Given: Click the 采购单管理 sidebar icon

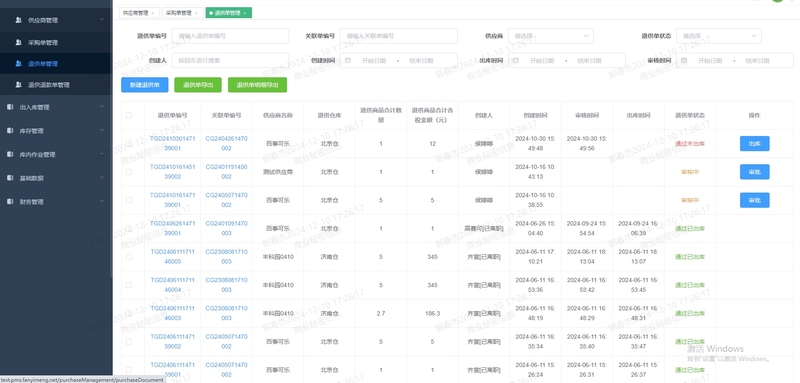Looking at the screenshot, I should (x=18, y=42).
